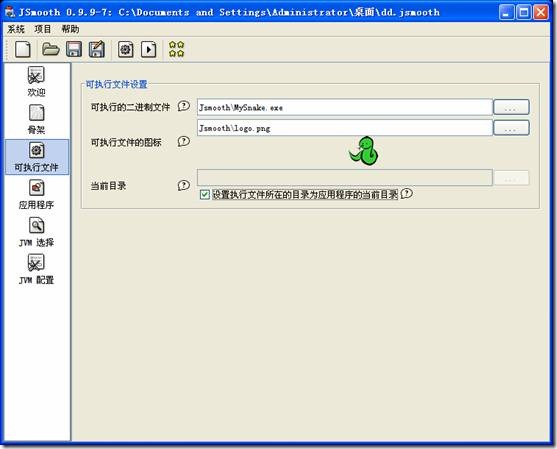557x449 pixels.
Task: Open the 应用程序 sidebar panel
Action: tap(36, 195)
